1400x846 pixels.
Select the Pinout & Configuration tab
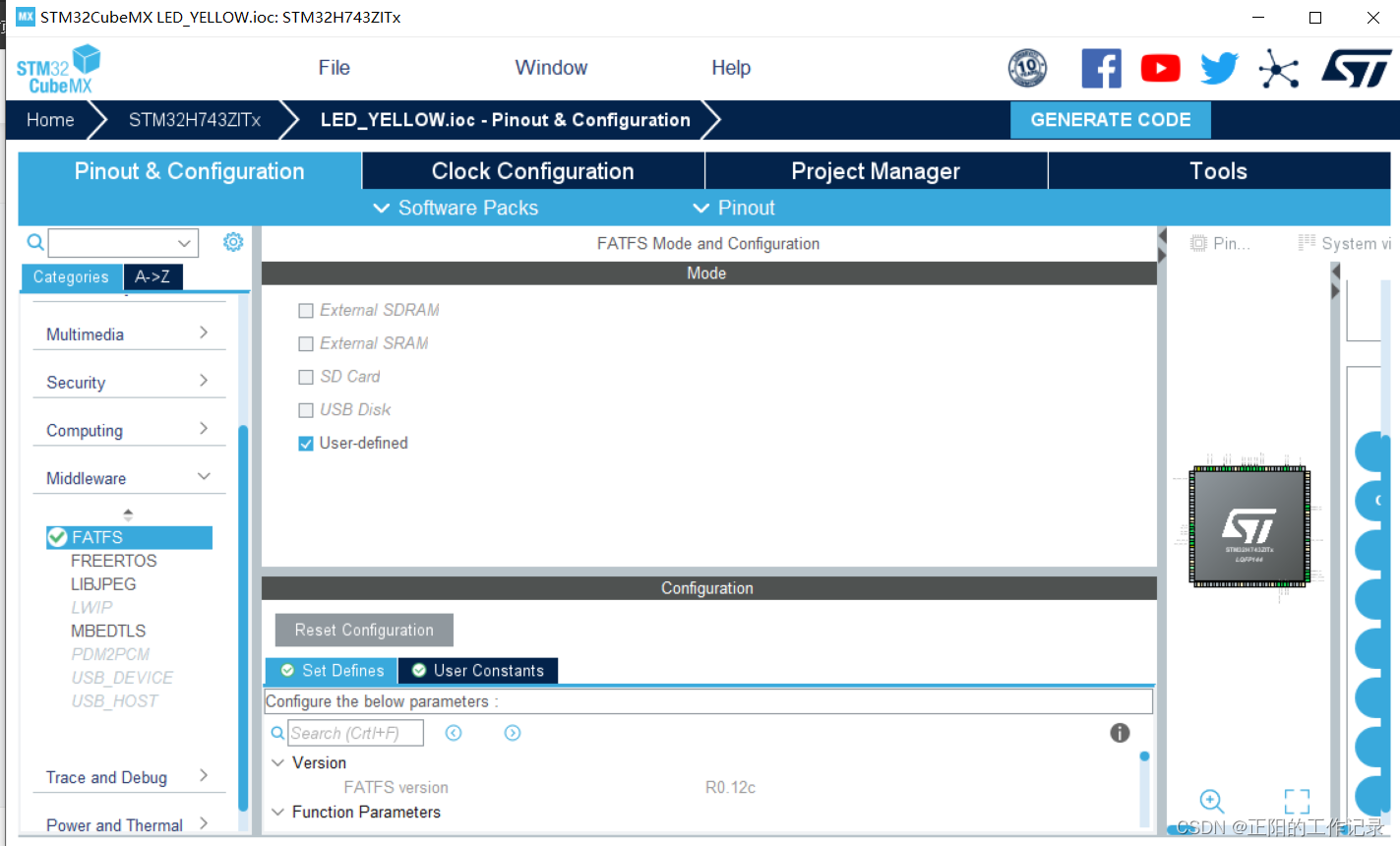pos(190,171)
